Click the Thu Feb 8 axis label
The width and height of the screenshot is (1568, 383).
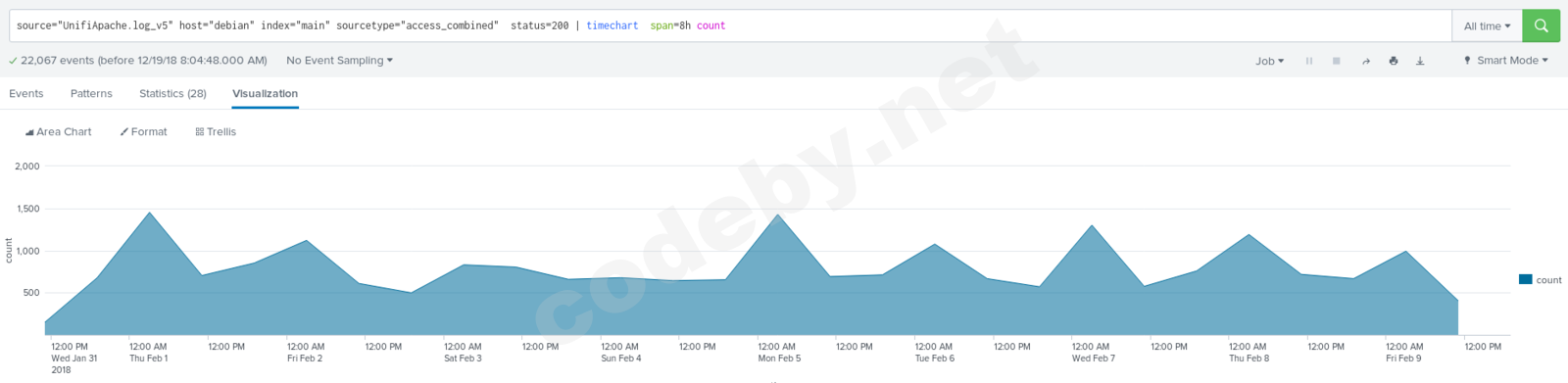[x=1249, y=359]
